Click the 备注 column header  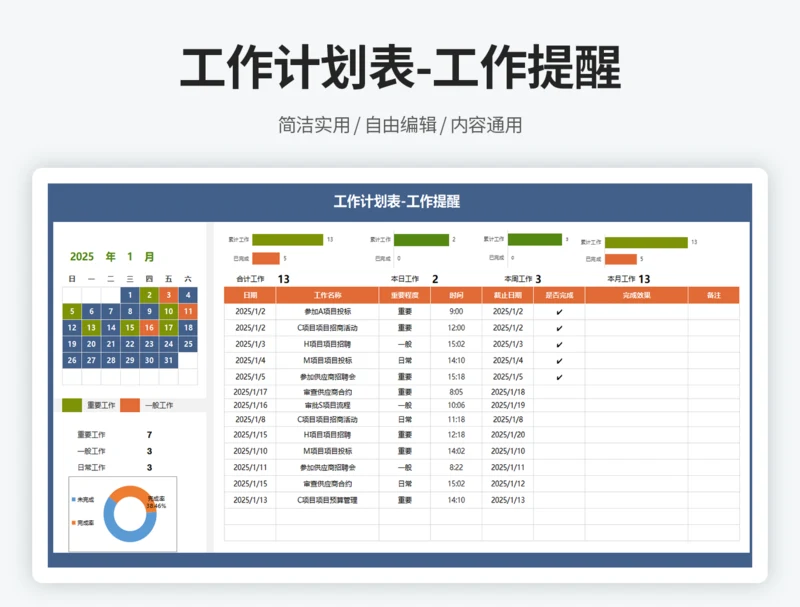tap(713, 294)
